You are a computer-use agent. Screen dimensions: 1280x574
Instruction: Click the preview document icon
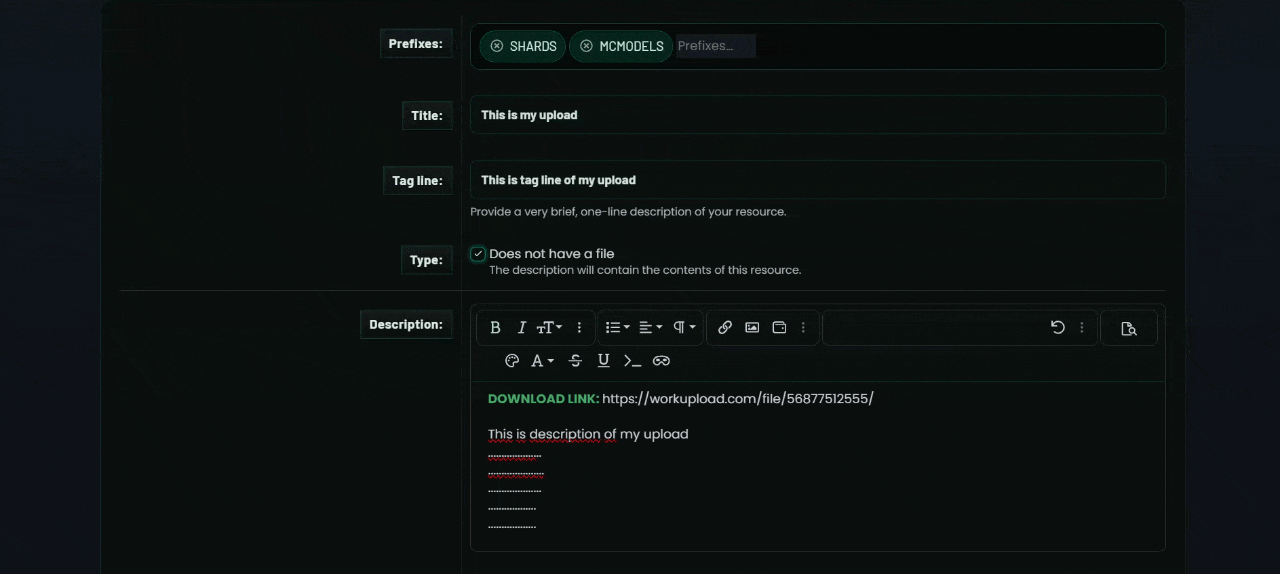pos(1129,328)
